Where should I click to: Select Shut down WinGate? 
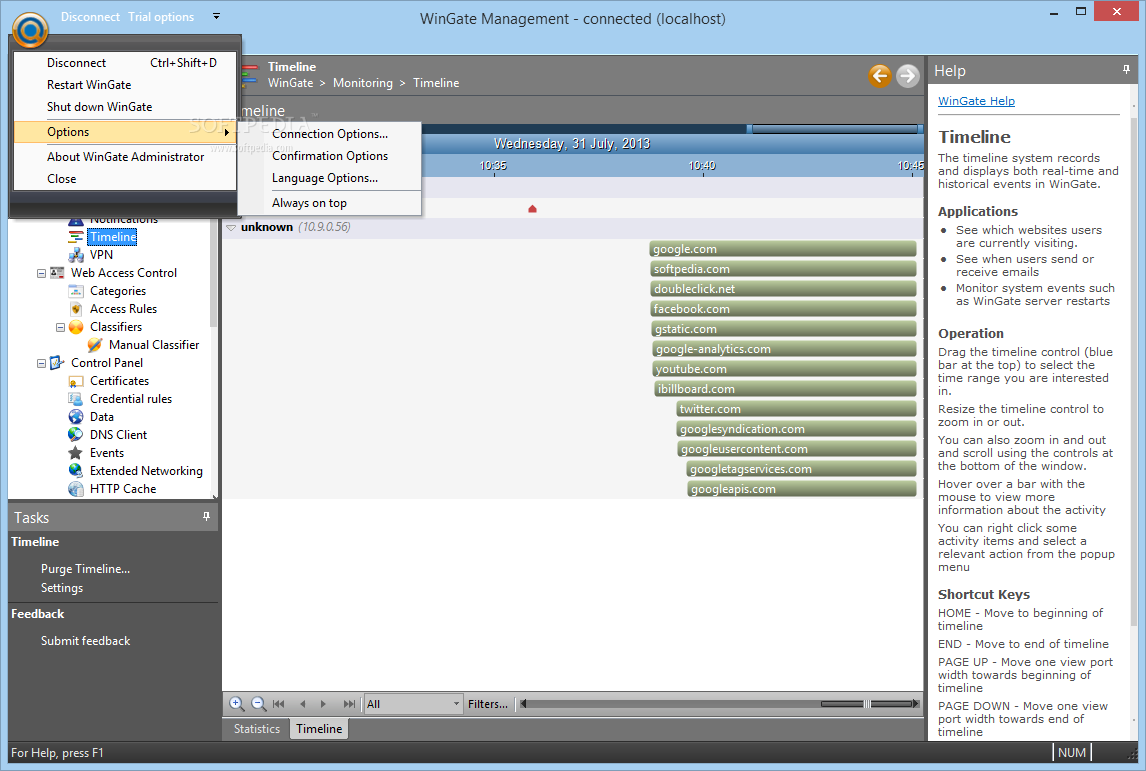click(125, 107)
